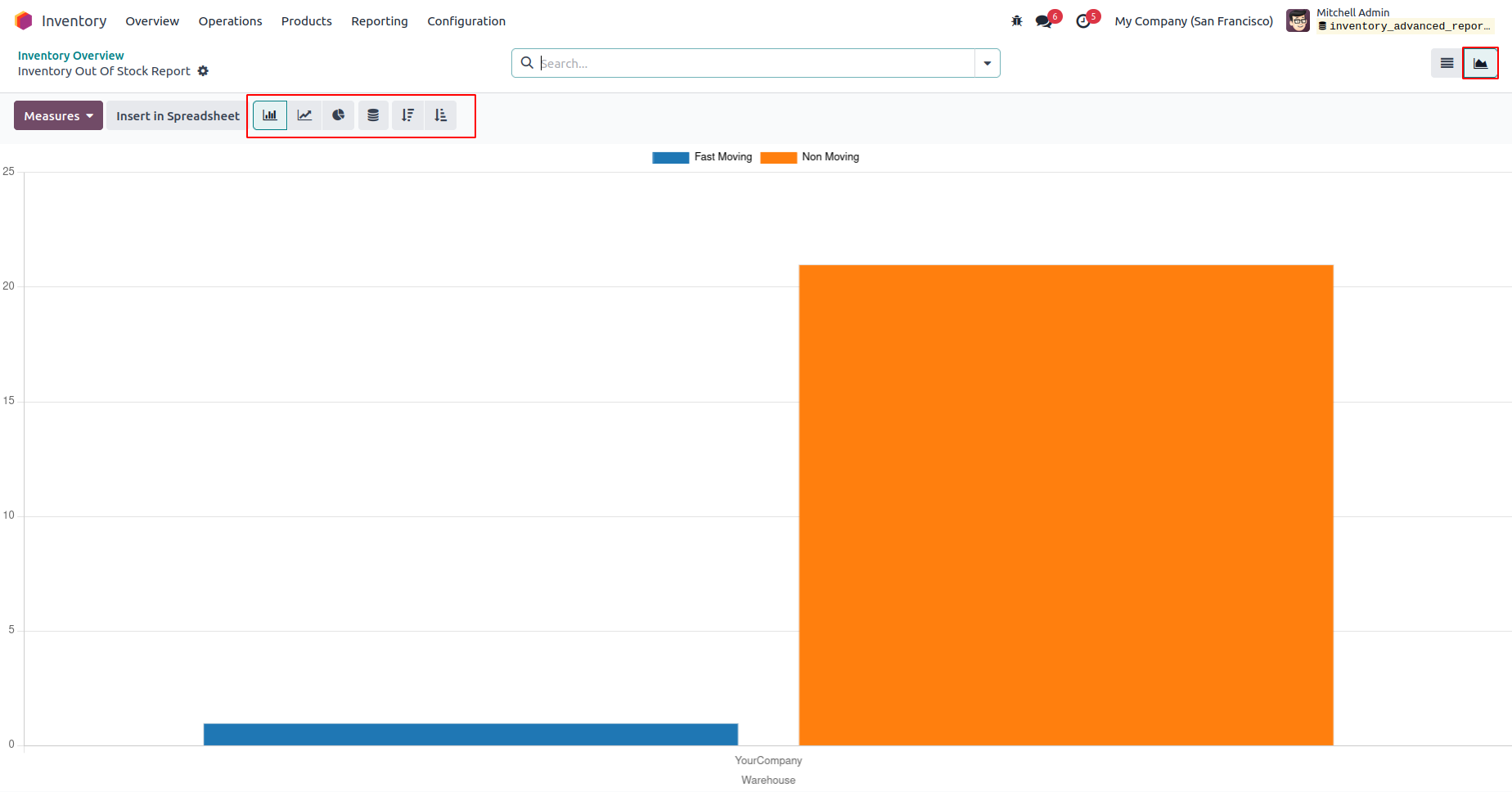Select line chart mode

[x=304, y=115]
